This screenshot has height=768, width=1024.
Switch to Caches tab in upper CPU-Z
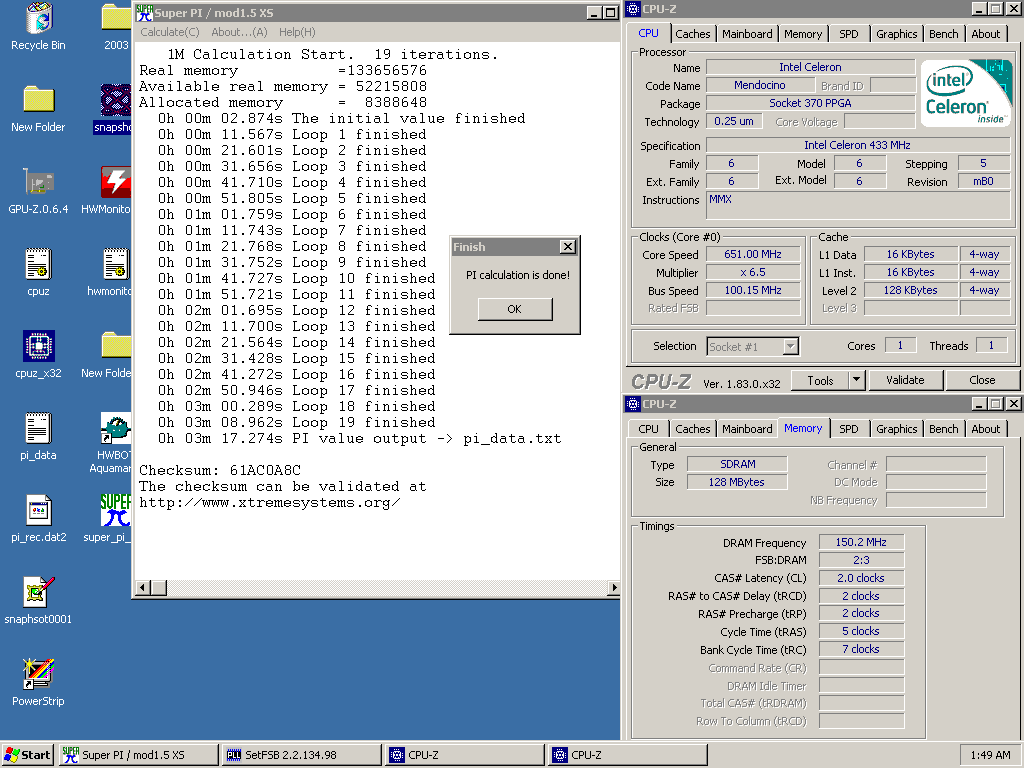pos(692,34)
